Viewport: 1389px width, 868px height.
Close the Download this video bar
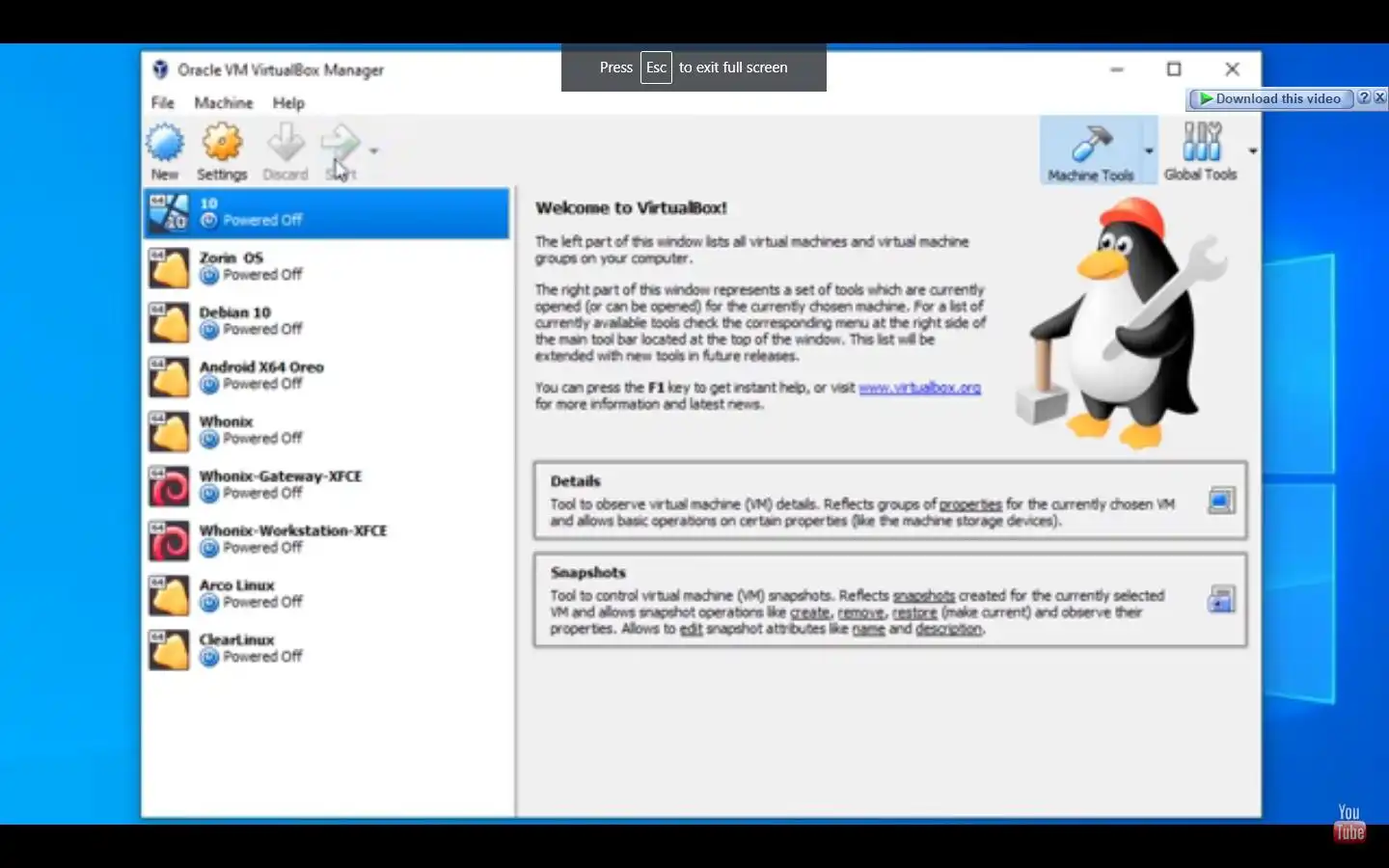click(x=1380, y=98)
